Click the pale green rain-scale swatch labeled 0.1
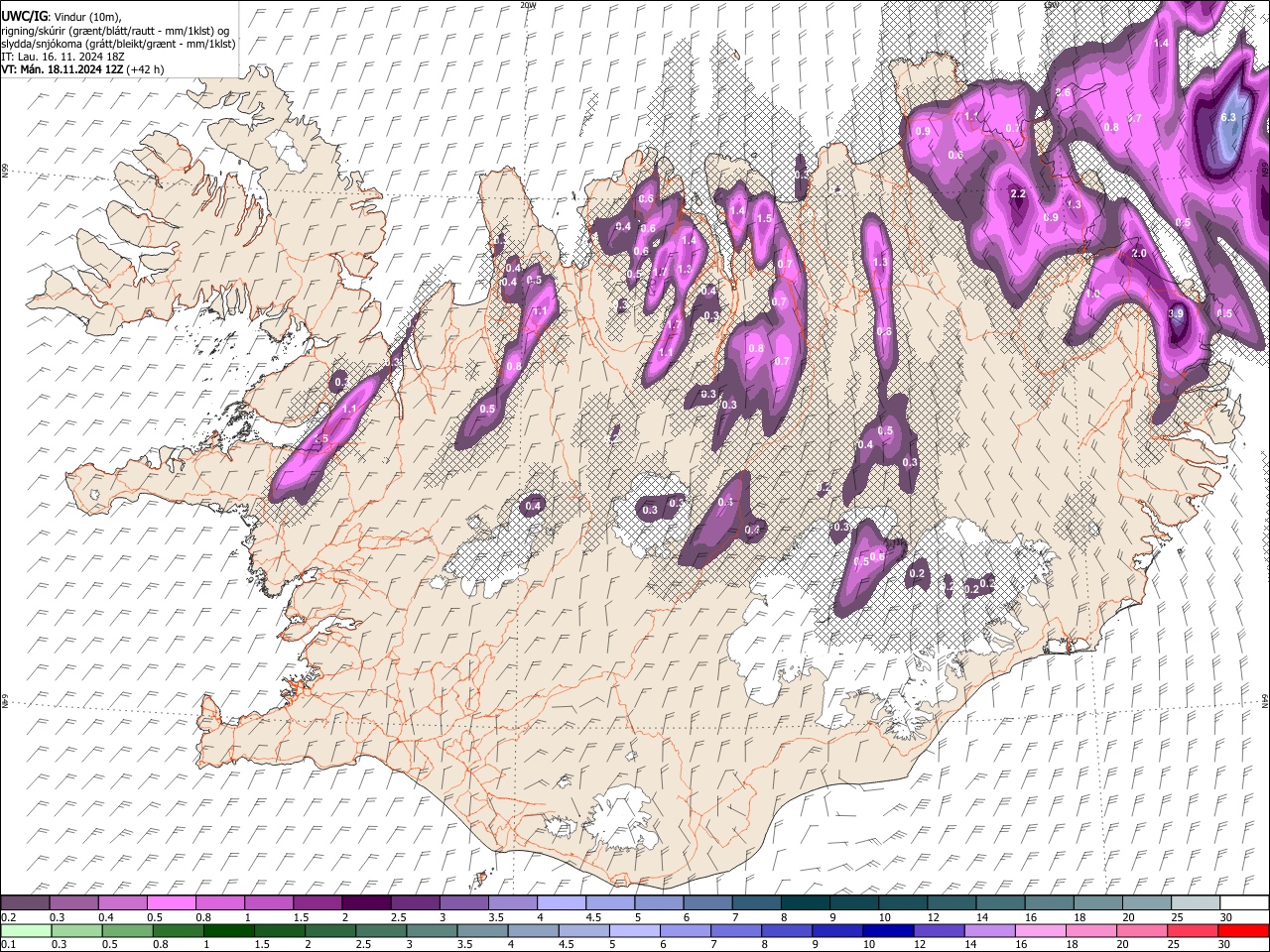Viewport: 1270px width, 952px height. click(25, 931)
